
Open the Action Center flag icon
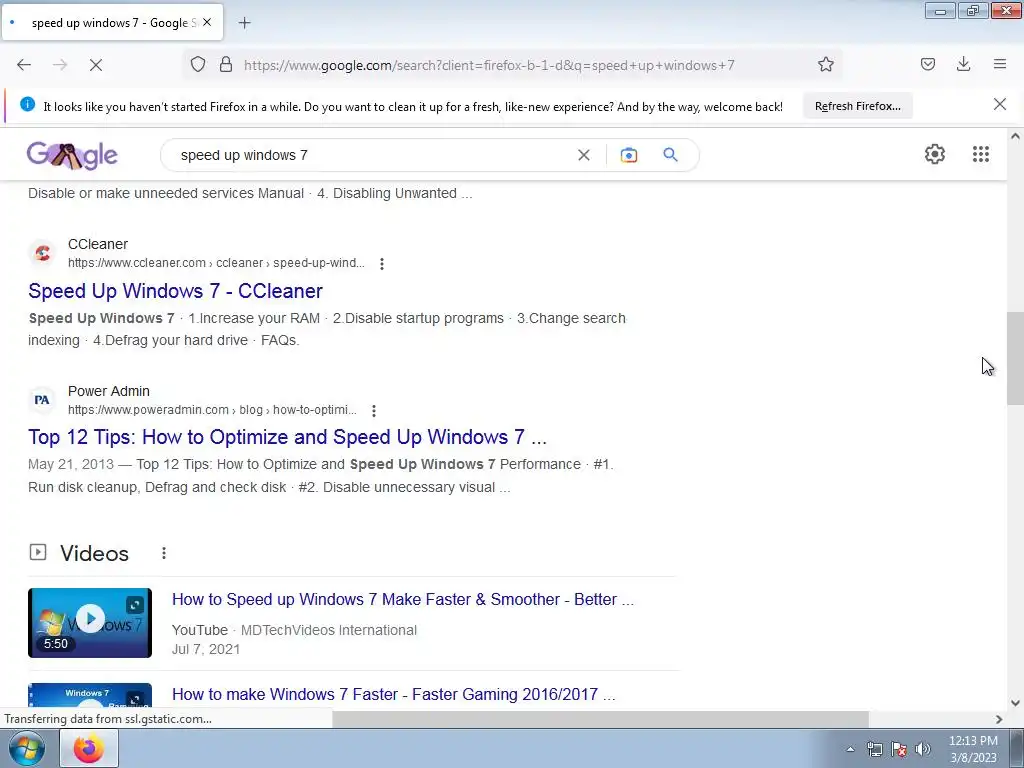click(x=899, y=749)
